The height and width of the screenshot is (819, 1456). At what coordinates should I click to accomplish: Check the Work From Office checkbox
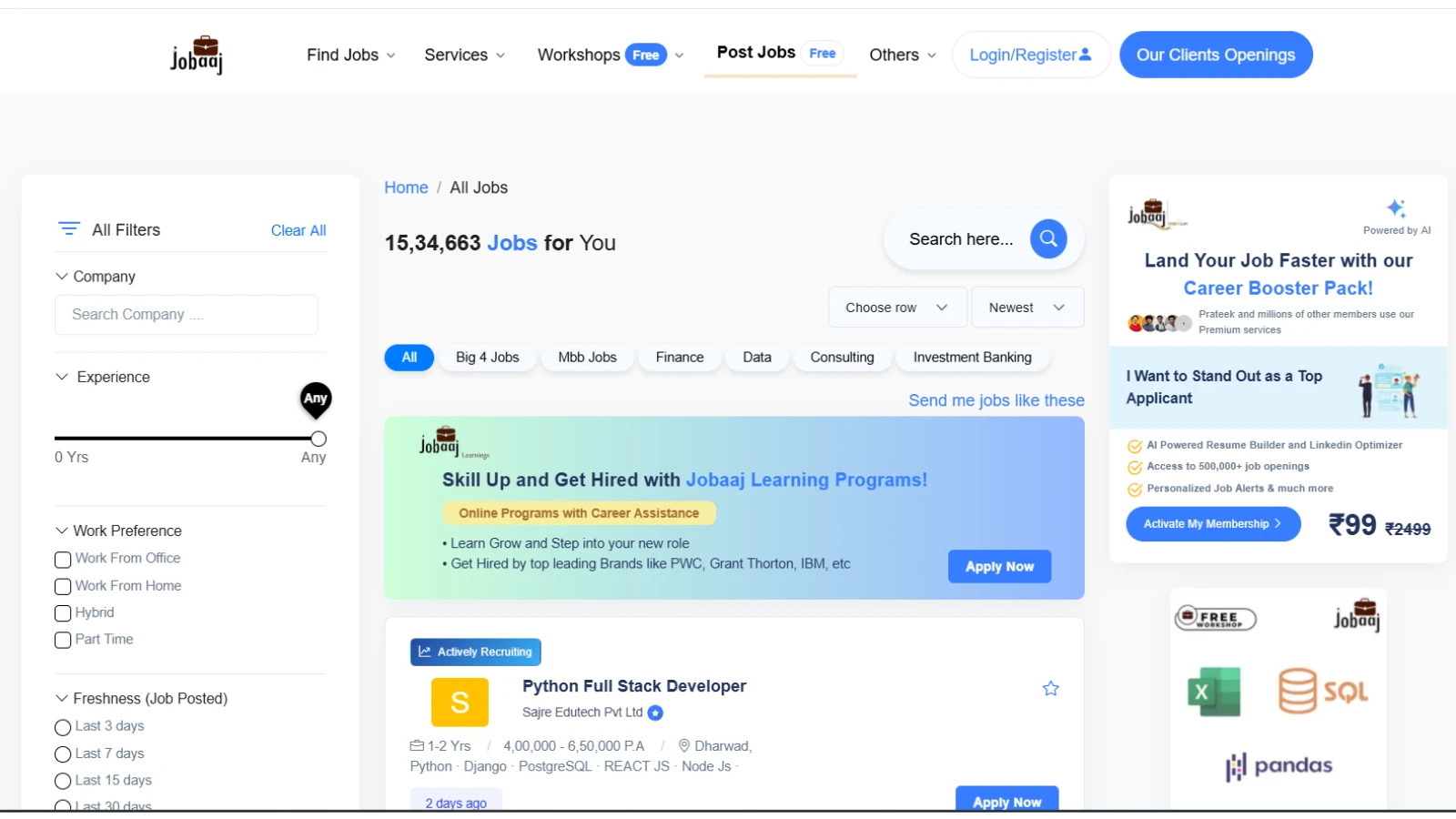(x=63, y=560)
